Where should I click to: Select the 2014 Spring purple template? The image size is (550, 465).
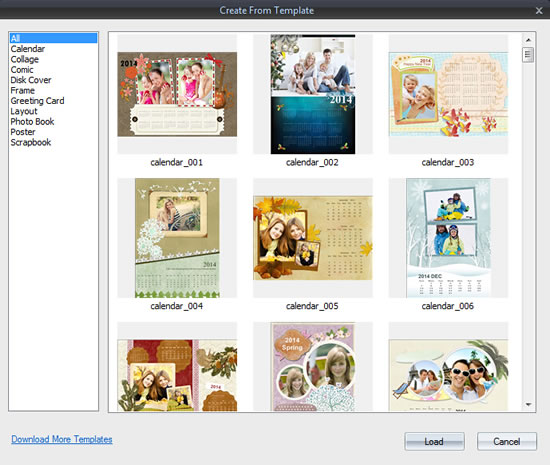pyautogui.click(x=313, y=367)
